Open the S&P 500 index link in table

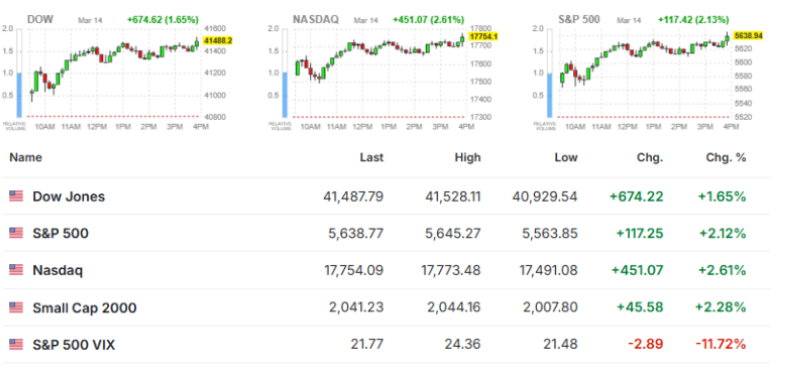[x=60, y=234]
